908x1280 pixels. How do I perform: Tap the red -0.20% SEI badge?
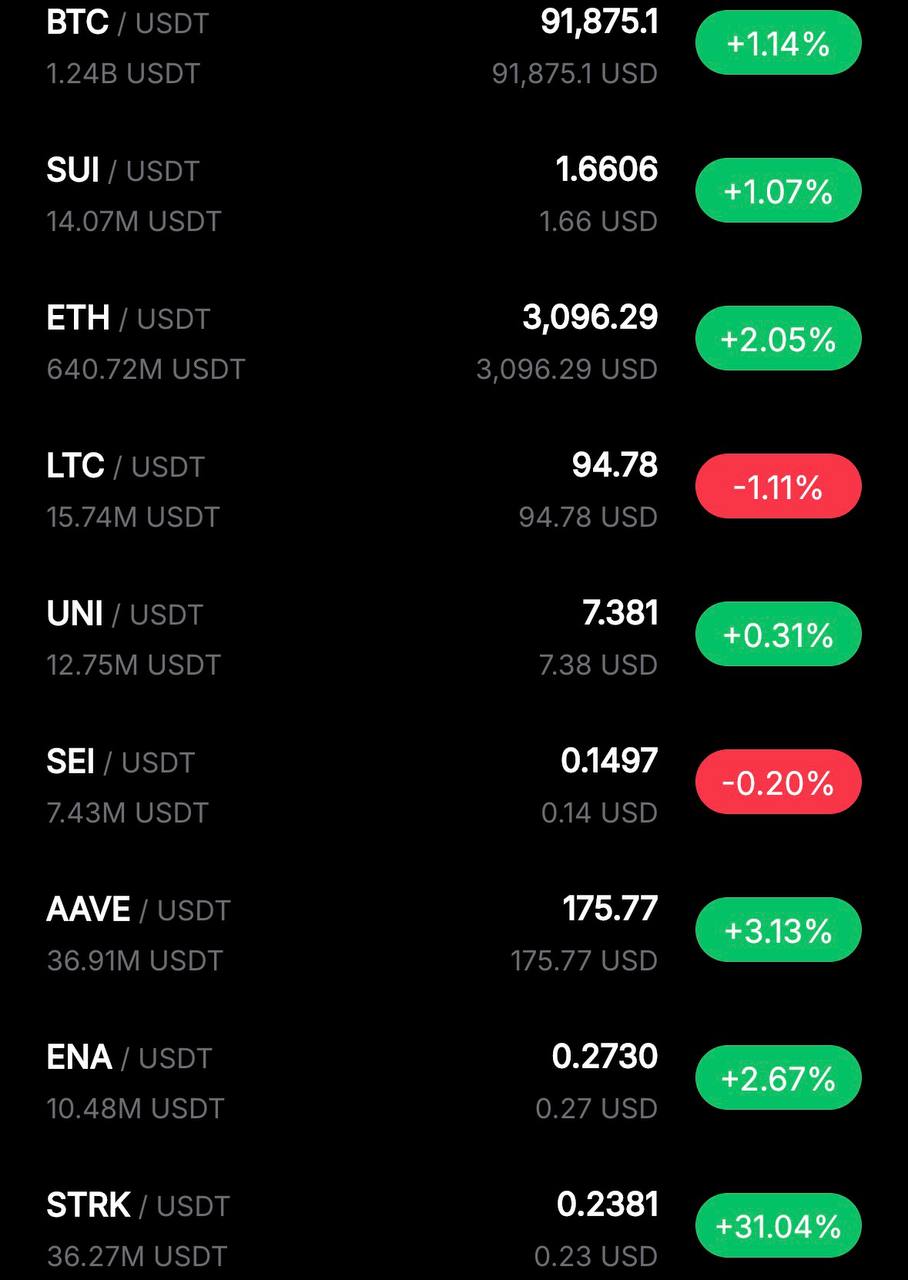pyautogui.click(x=778, y=782)
